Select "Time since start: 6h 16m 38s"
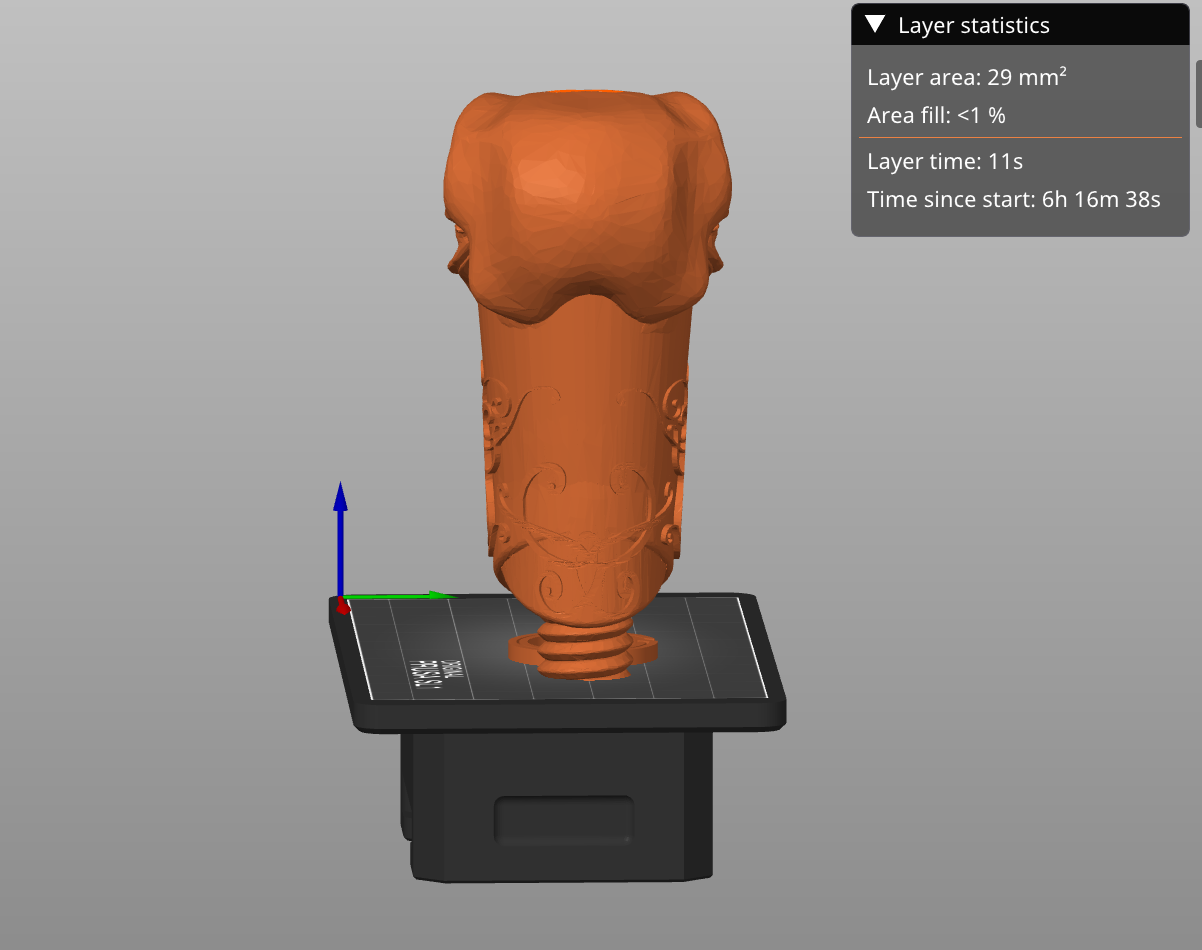Viewport: 1202px width, 950px height. pyautogui.click(x=1014, y=199)
